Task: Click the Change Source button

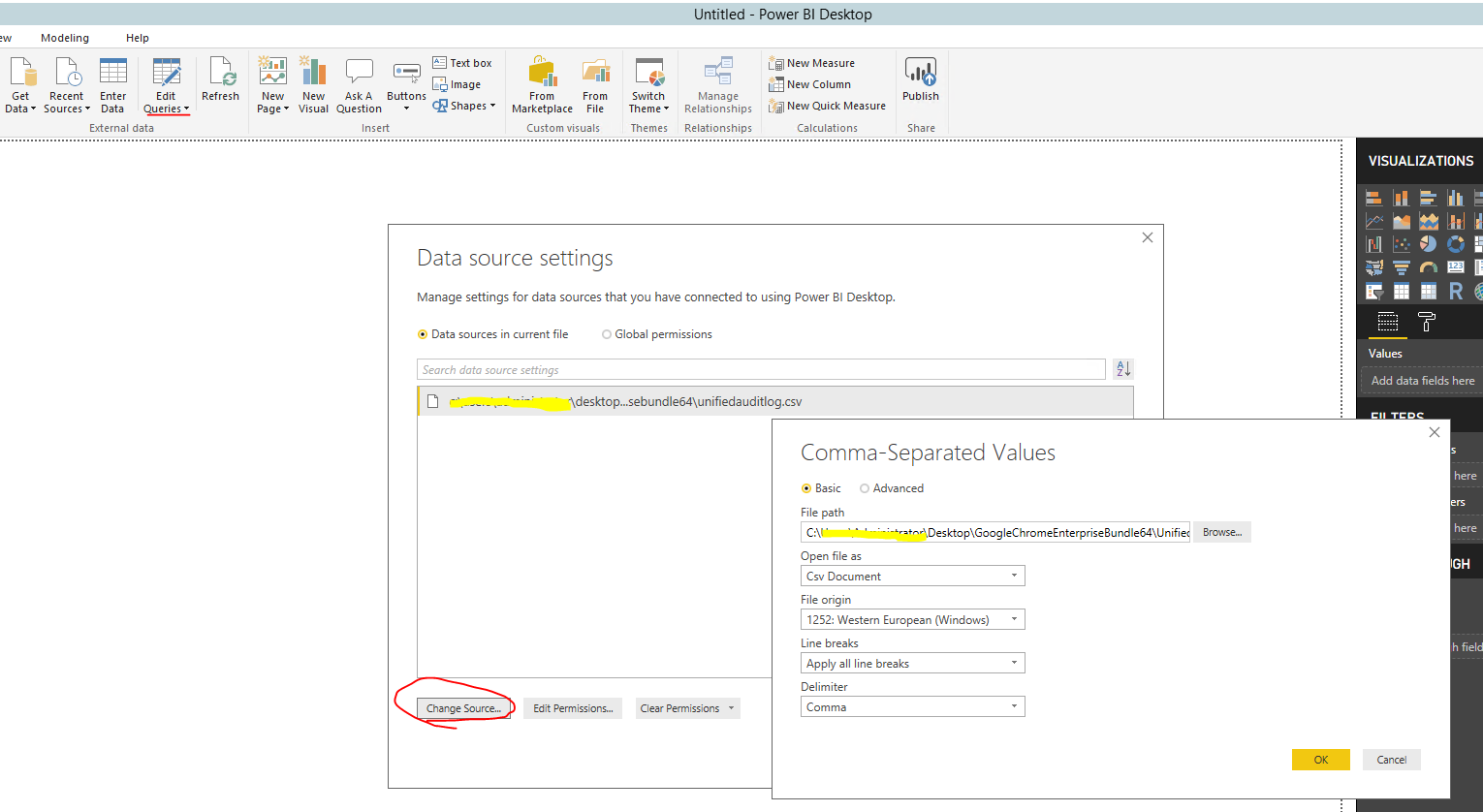Action: point(463,708)
